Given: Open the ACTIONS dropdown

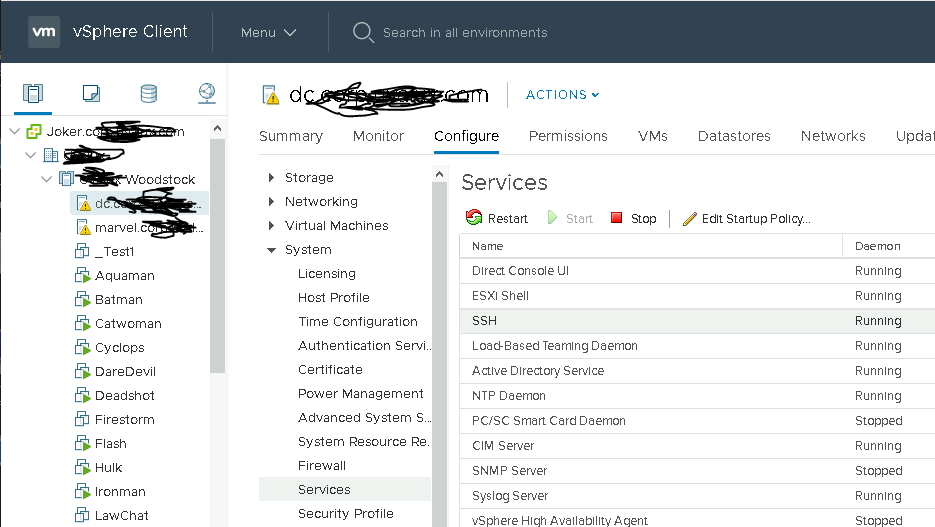Looking at the screenshot, I should [562, 94].
